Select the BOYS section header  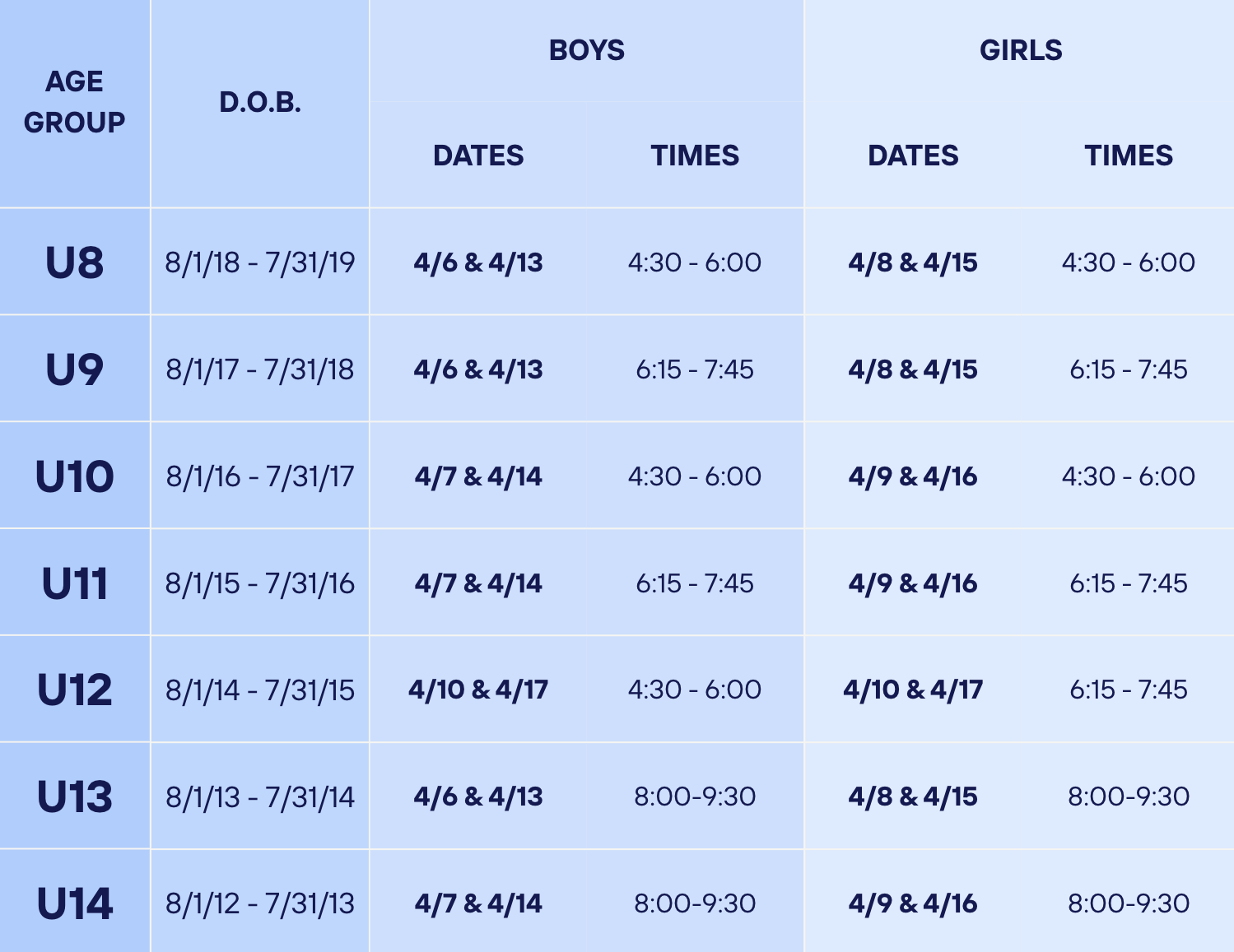(x=587, y=50)
